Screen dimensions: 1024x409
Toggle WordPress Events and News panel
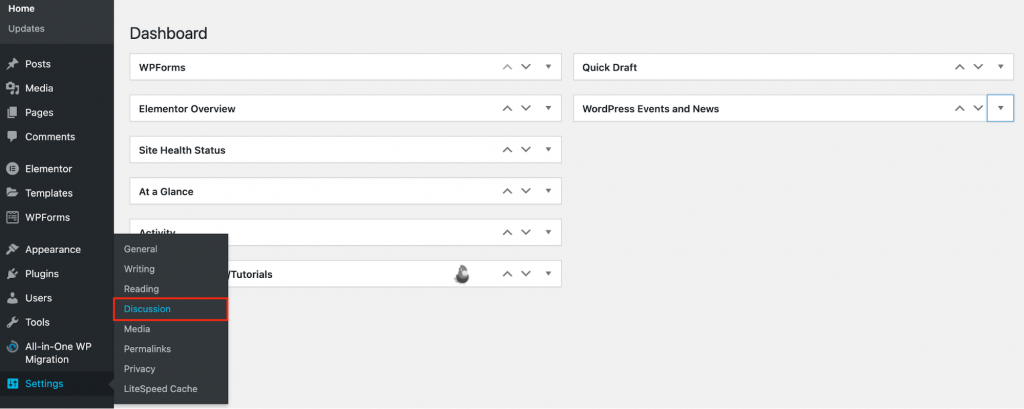[1001, 109]
